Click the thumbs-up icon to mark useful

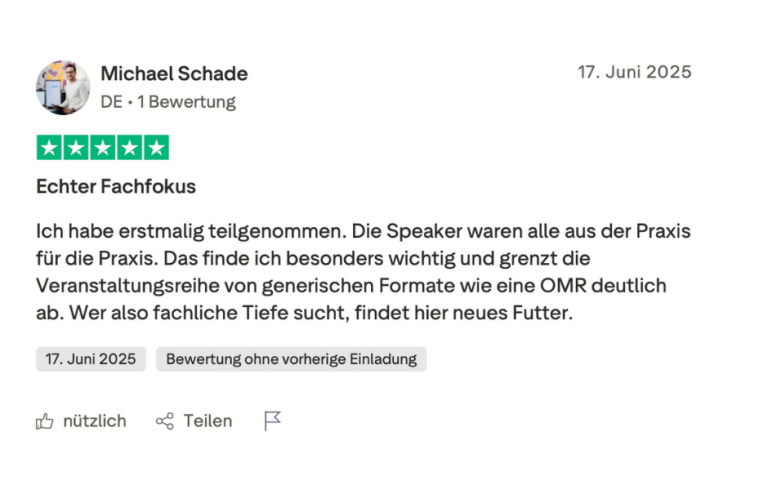coord(45,421)
